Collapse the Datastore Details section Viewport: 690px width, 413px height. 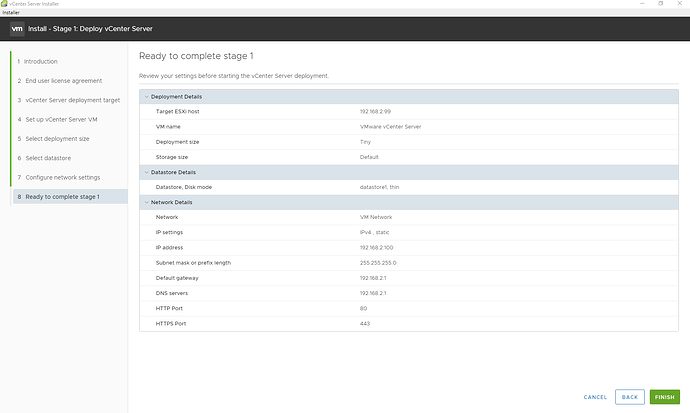click(145, 172)
